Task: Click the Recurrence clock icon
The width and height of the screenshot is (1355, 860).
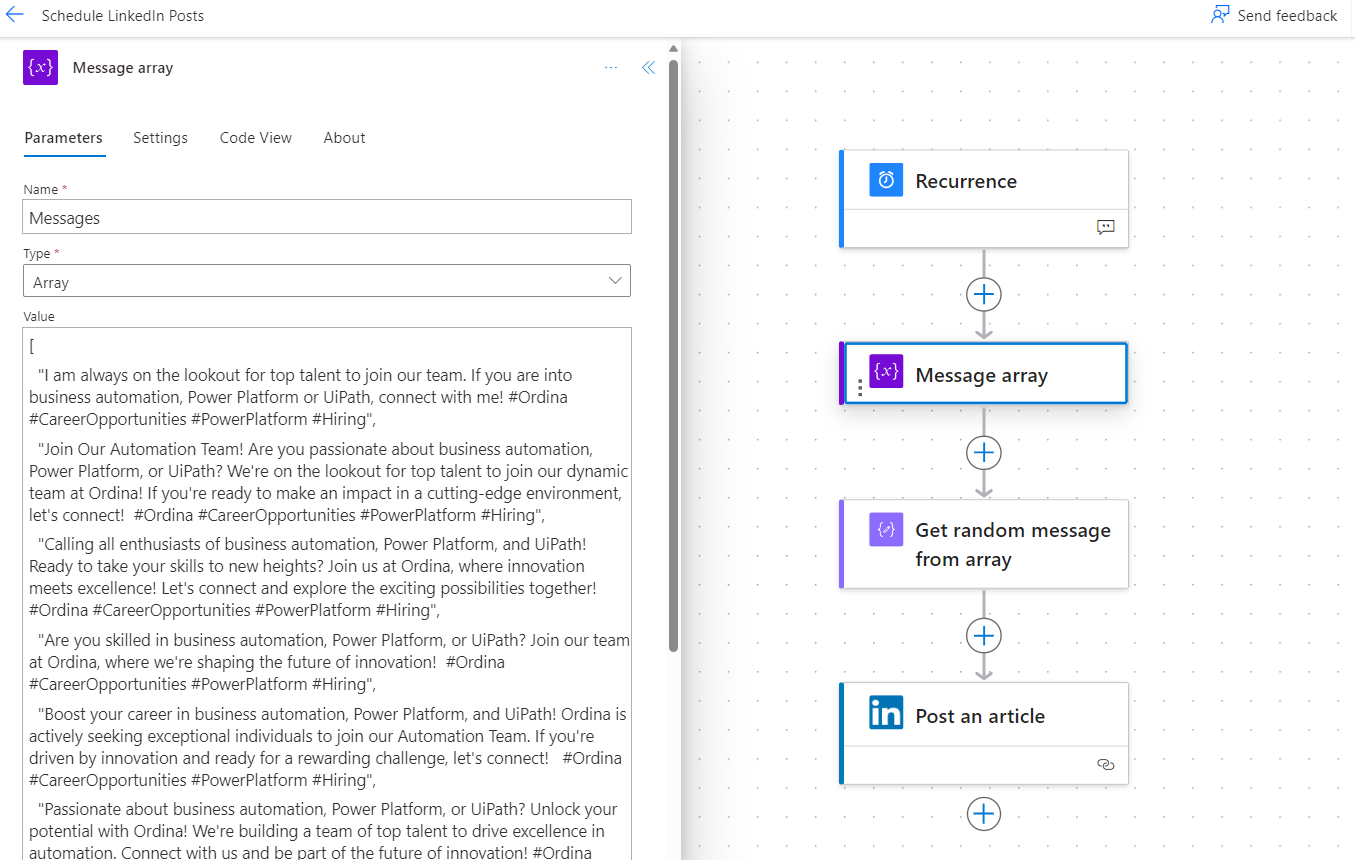Action: [x=886, y=180]
